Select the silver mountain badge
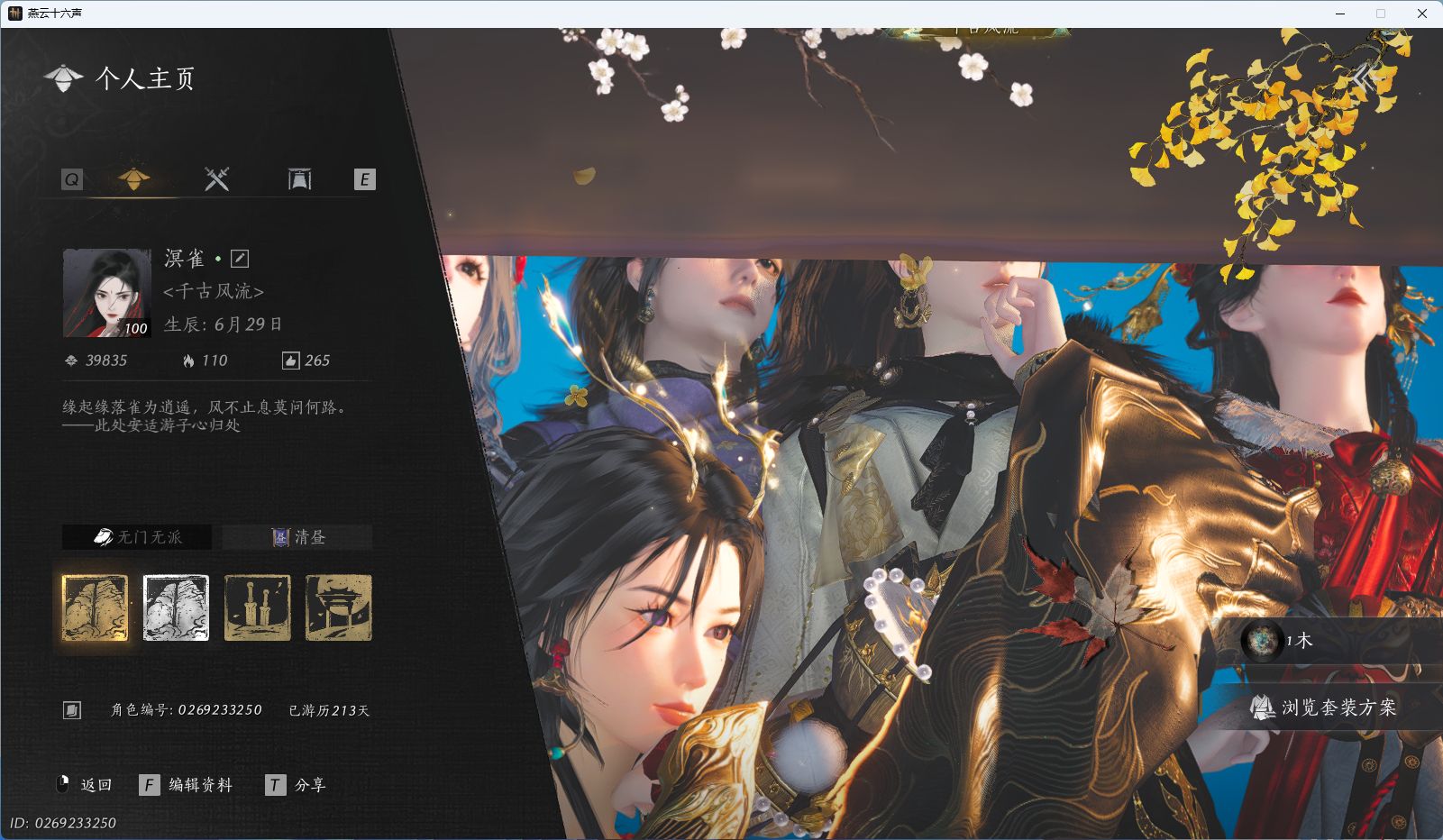The height and width of the screenshot is (840, 1443). coord(176,608)
